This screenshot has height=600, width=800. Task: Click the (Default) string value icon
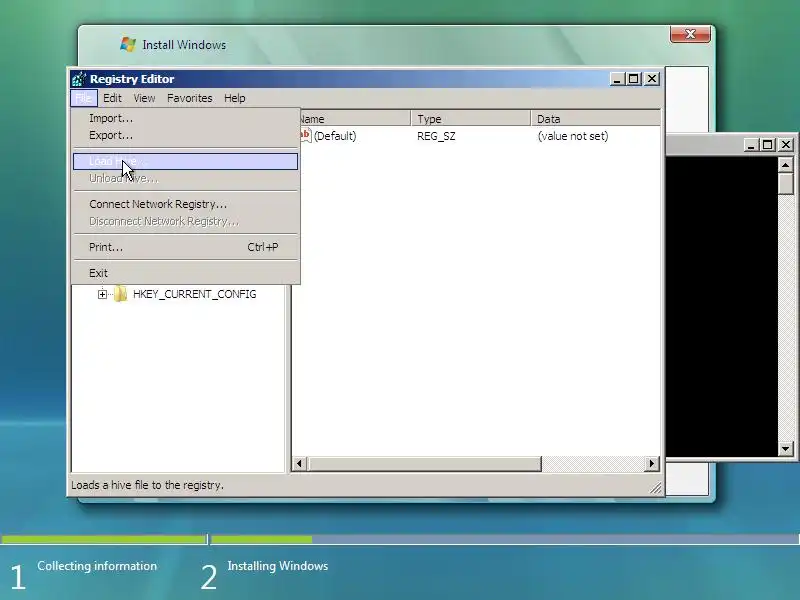(305, 136)
